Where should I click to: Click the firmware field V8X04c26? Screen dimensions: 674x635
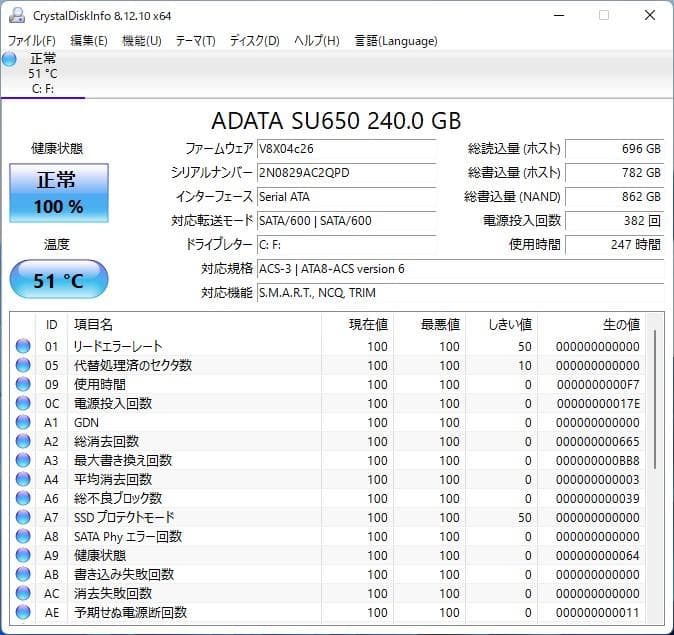(x=346, y=149)
